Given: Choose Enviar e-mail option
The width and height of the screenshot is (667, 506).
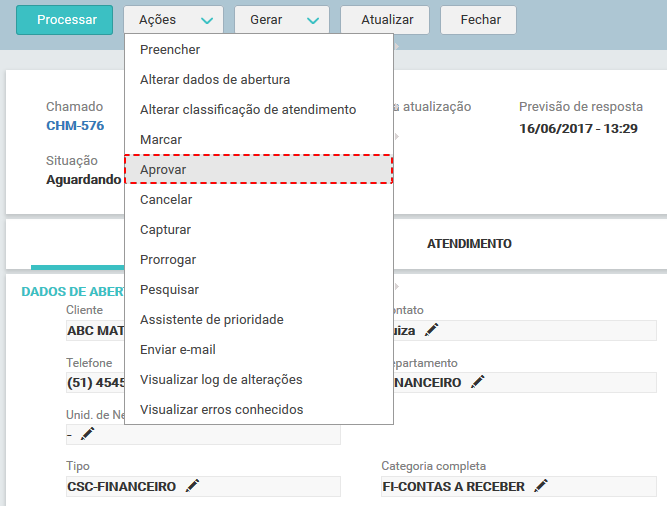Looking at the screenshot, I should point(259,350).
